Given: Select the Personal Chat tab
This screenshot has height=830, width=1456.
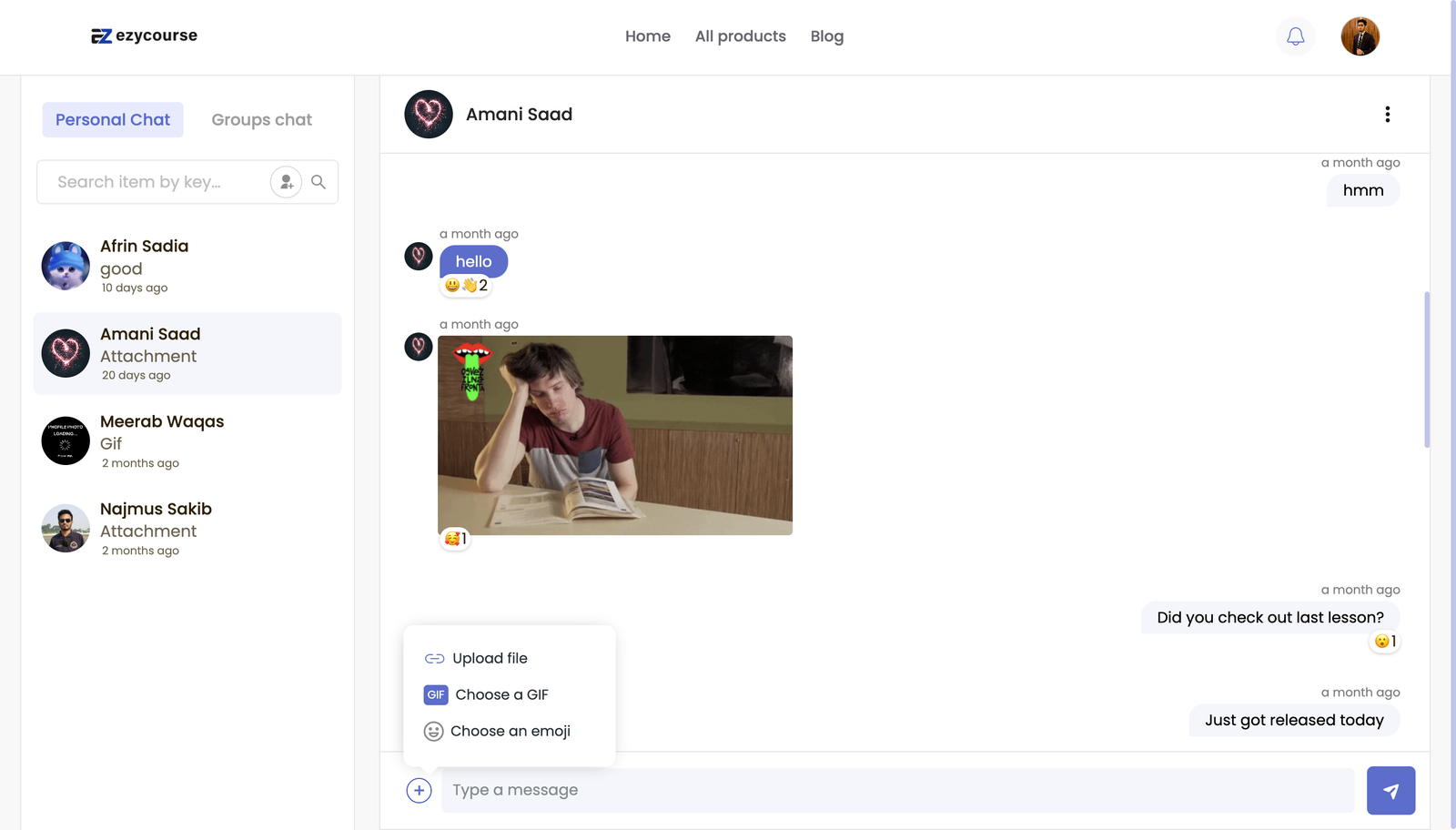Looking at the screenshot, I should [x=113, y=120].
